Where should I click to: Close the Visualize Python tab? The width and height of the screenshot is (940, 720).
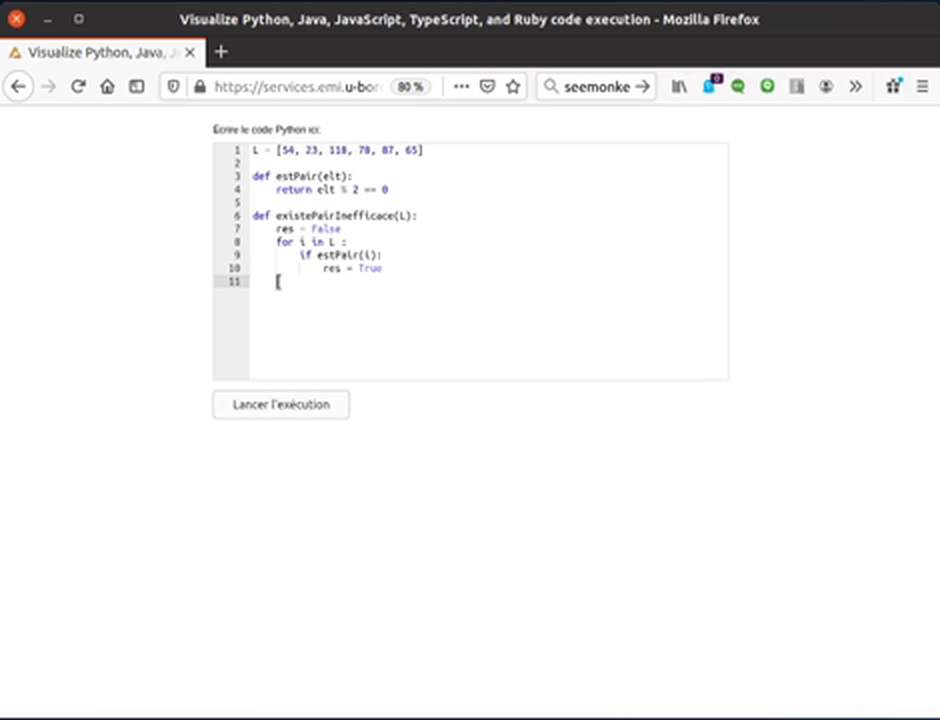(190, 52)
